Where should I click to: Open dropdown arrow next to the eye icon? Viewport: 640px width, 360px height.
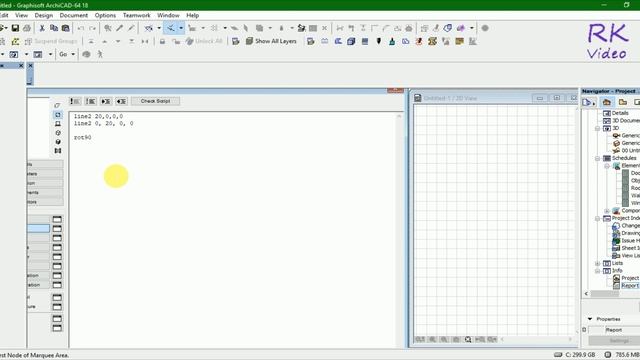coord(159,28)
